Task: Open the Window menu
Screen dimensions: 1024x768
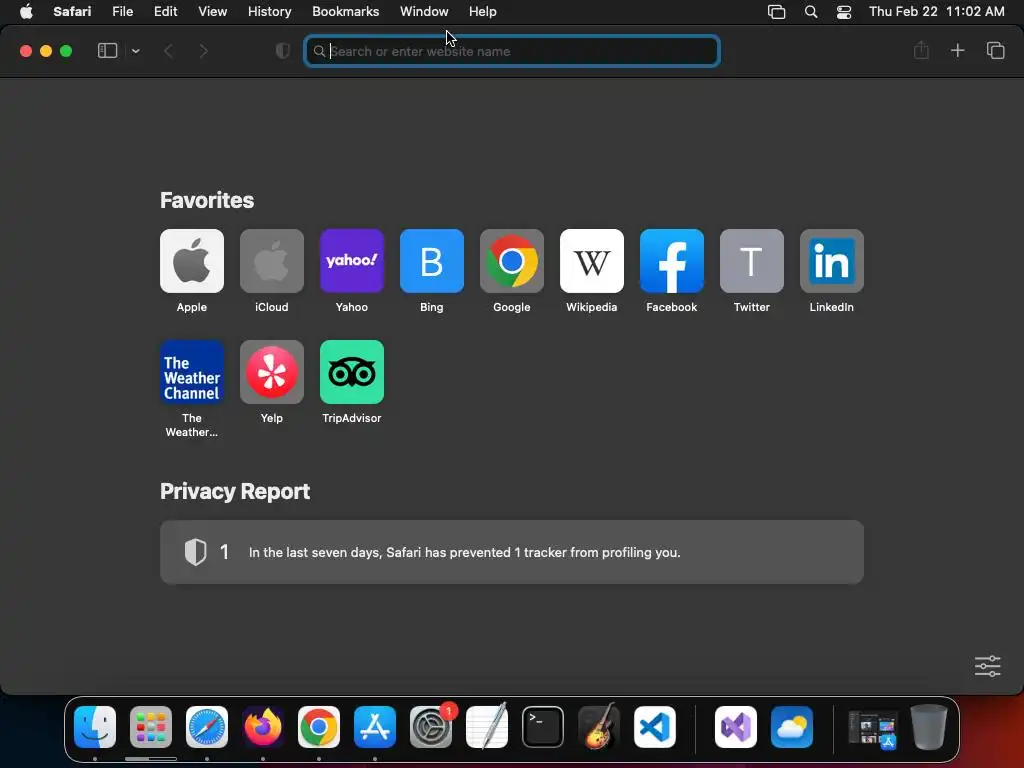Action: pos(424,12)
